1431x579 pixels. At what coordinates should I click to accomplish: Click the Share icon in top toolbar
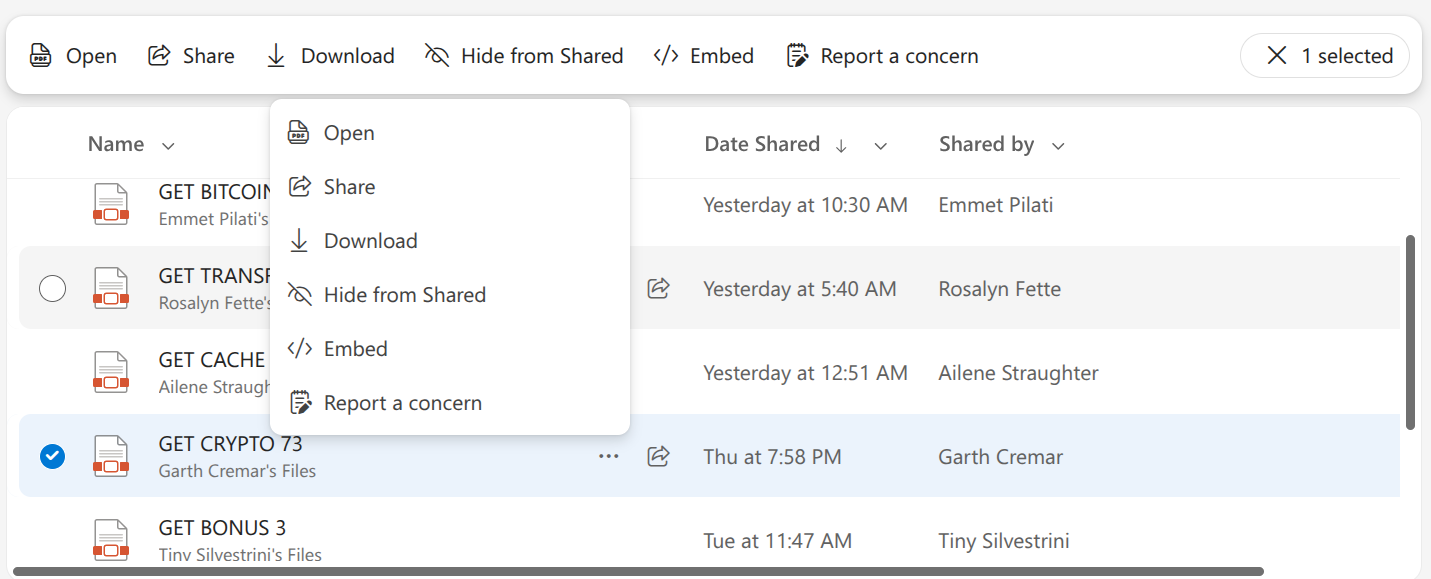pos(158,56)
